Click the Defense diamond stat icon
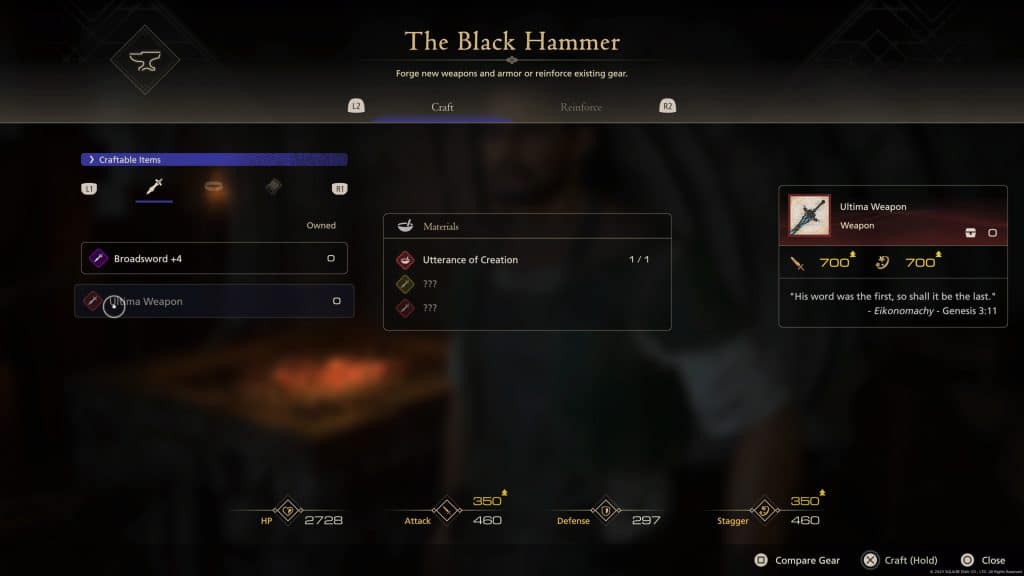The image size is (1024, 576). click(x=605, y=510)
